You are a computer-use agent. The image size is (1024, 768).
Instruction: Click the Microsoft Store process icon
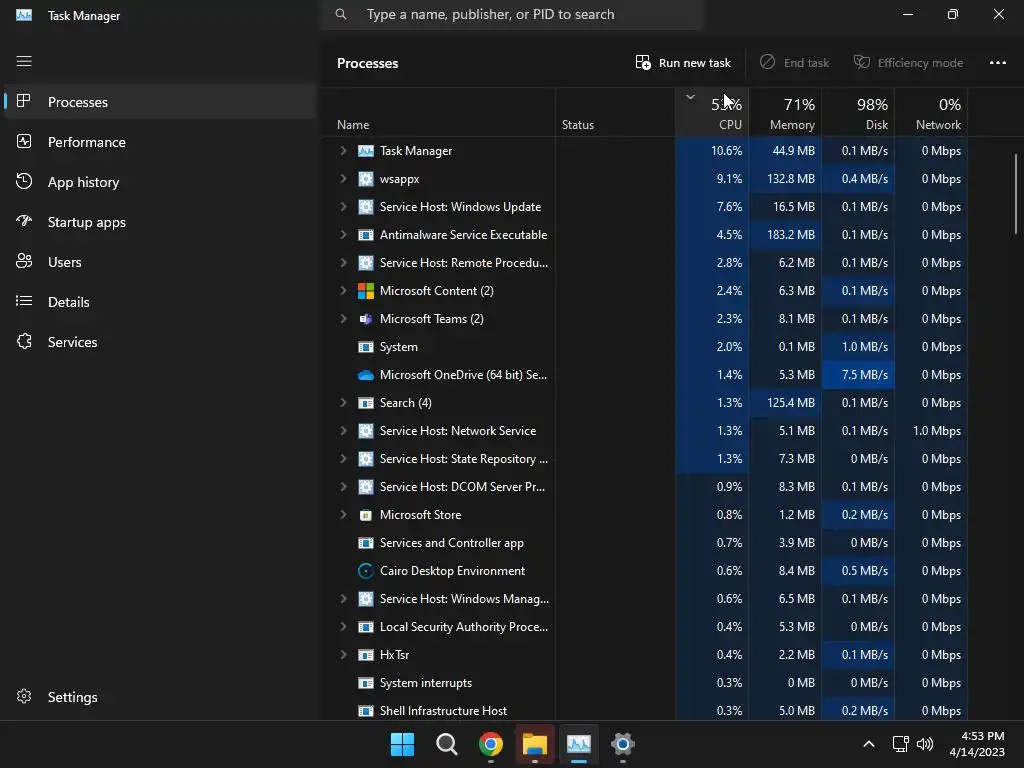[366, 515]
